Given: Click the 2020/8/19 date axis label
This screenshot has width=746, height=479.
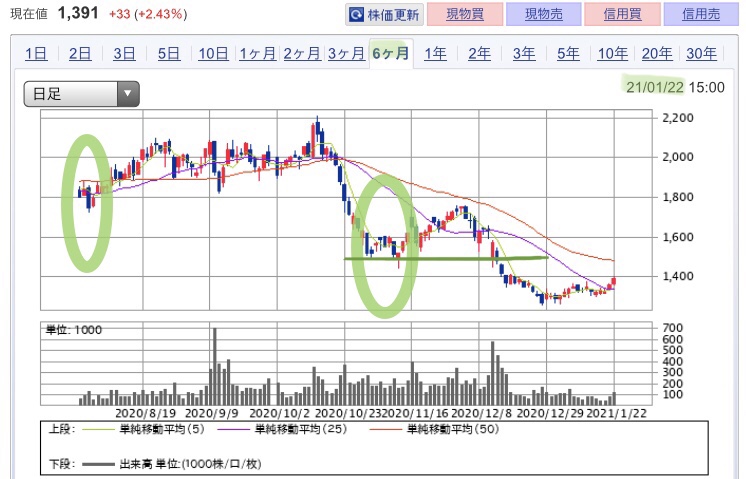Looking at the screenshot, I should (145, 413).
